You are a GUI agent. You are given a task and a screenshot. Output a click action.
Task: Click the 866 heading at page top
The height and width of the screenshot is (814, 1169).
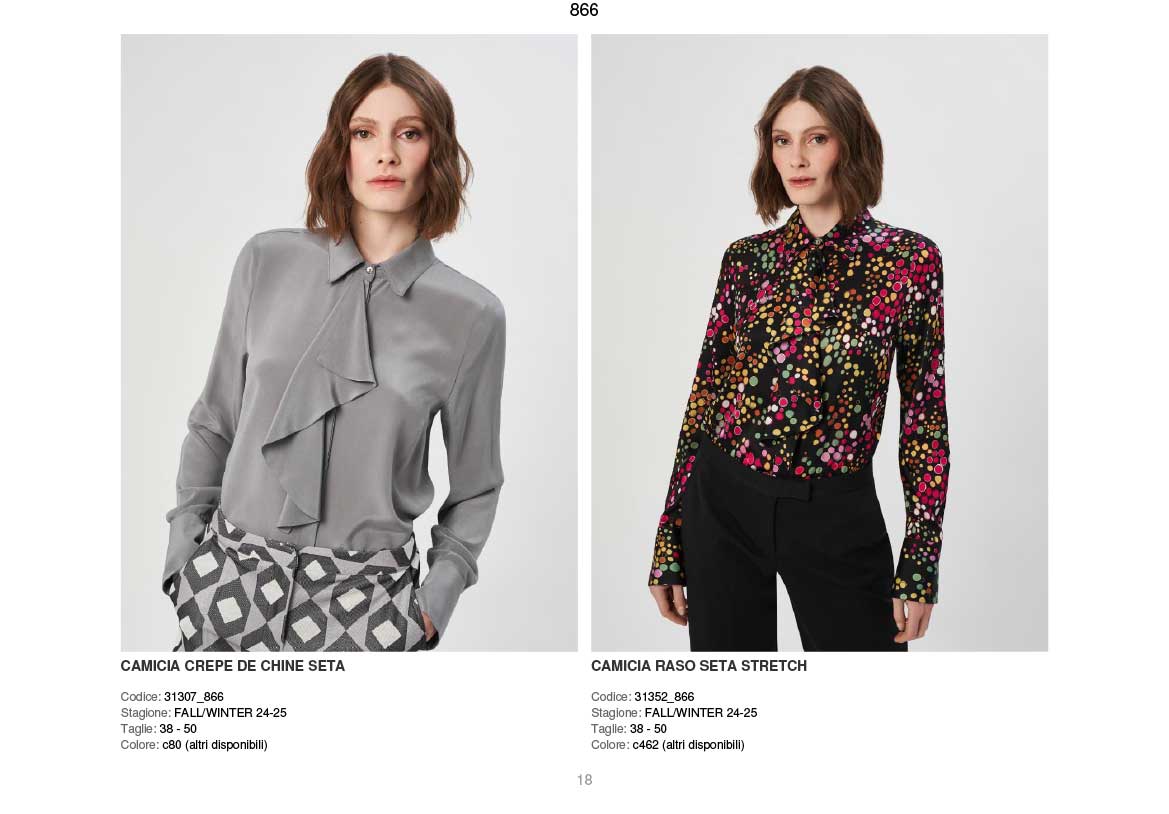click(x=584, y=10)
